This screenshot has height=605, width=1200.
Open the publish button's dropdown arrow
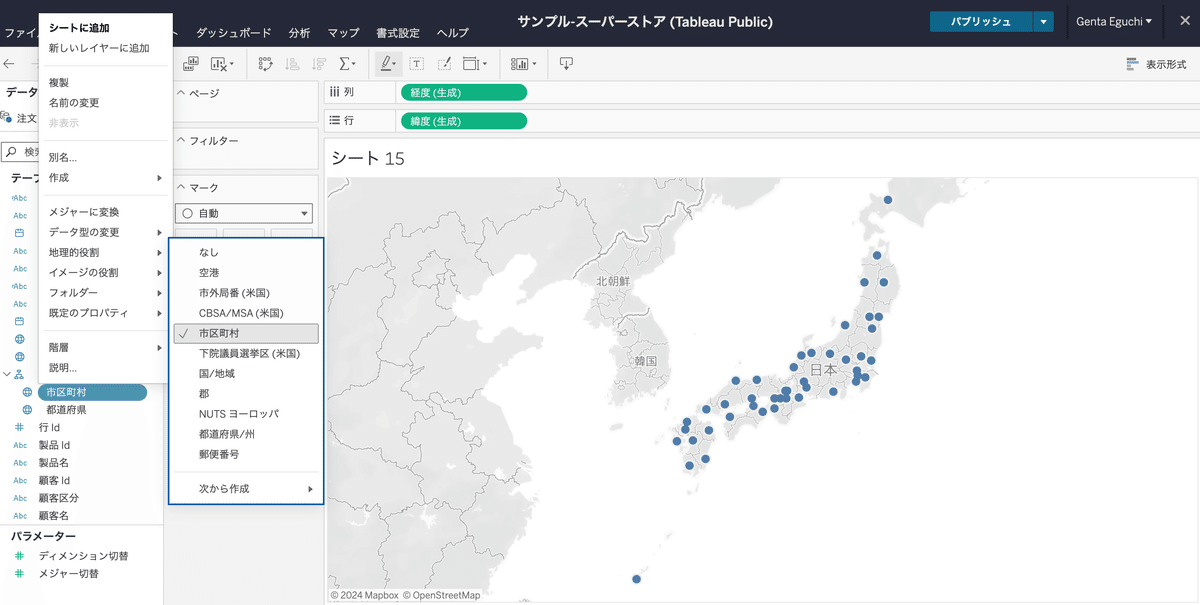click(1043, 22)
